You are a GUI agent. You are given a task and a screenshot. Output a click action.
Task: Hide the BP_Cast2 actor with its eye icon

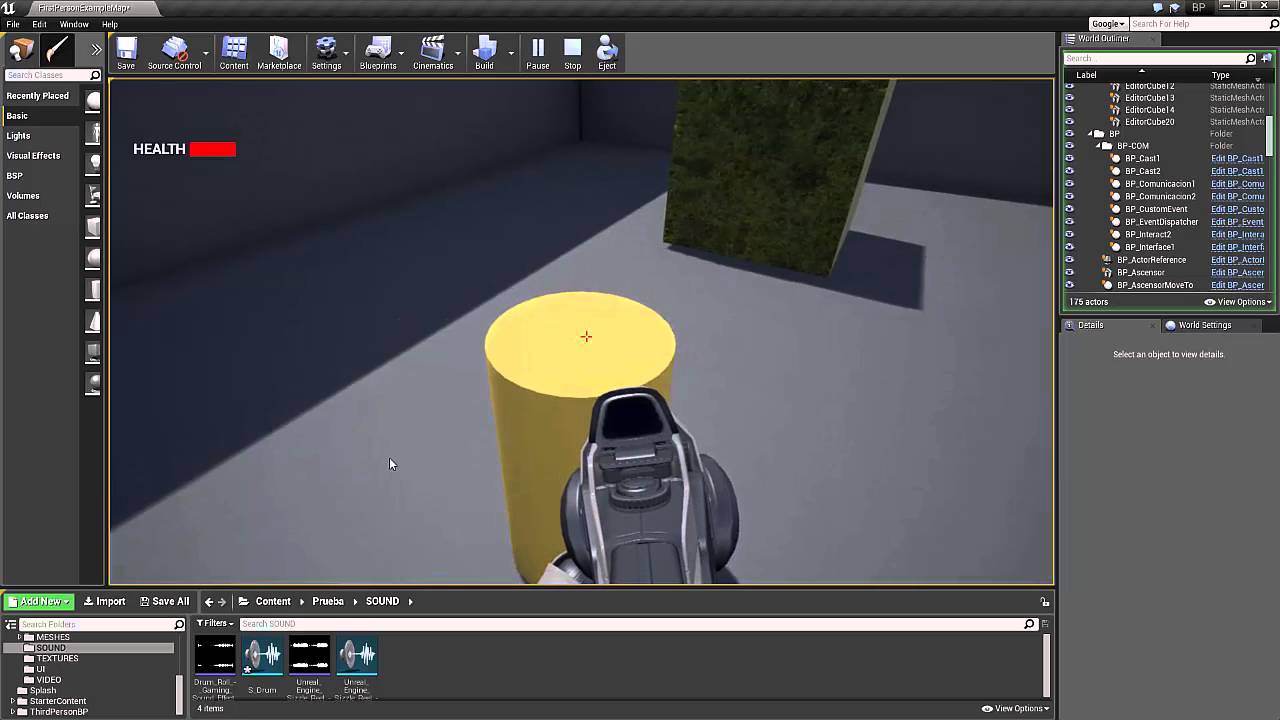coord(1069,171)
